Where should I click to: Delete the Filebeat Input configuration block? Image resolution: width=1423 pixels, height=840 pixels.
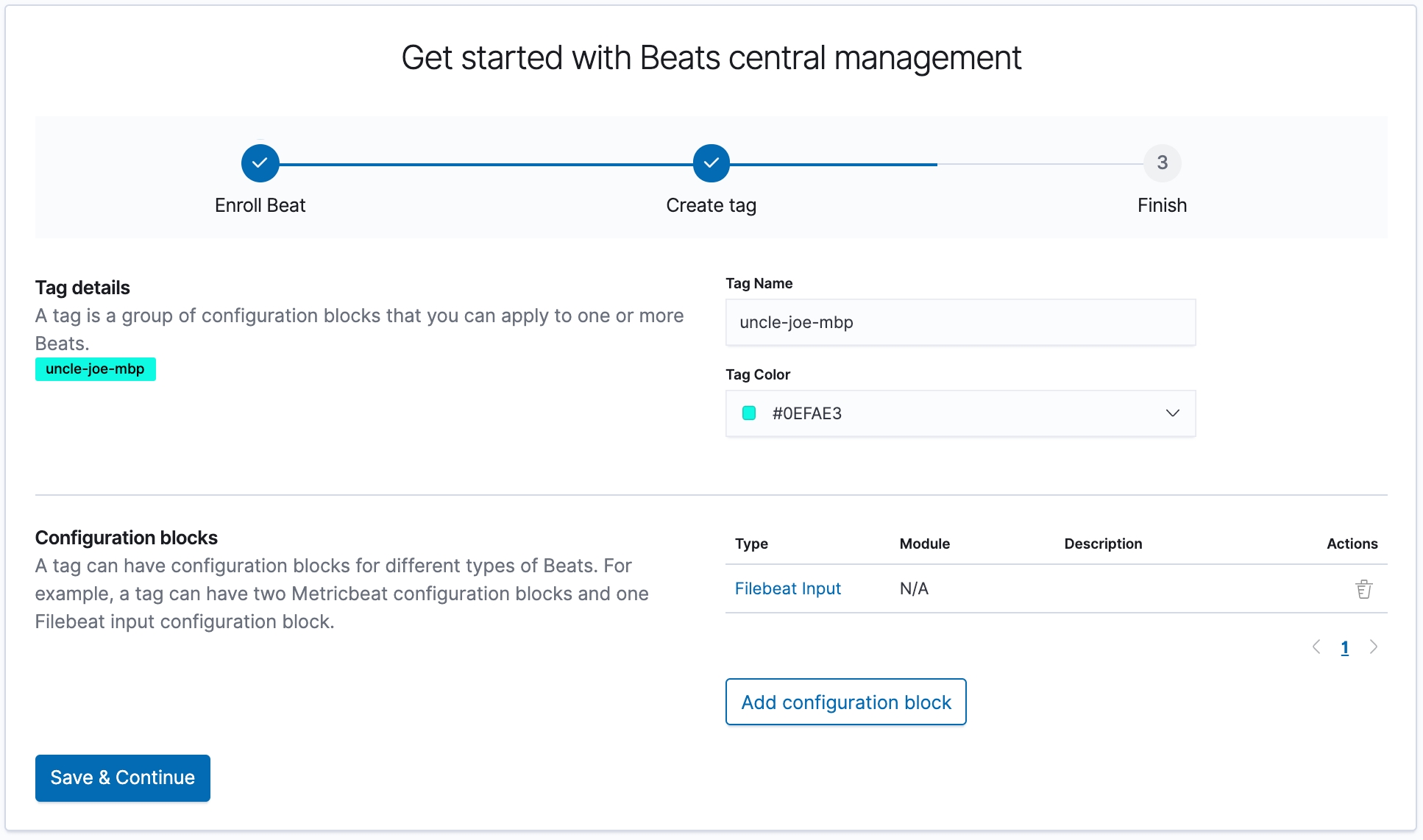coord(1363,589)
